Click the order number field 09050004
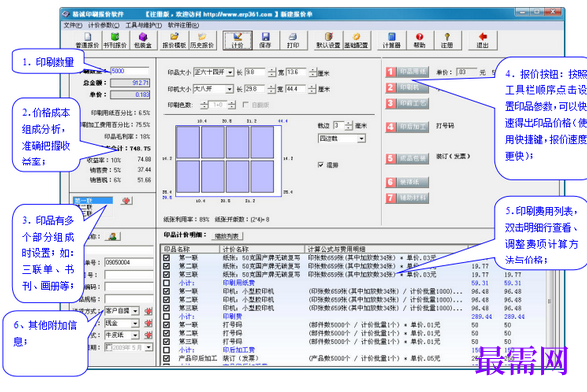Screen dimensions: 587x392 (128, 262)
